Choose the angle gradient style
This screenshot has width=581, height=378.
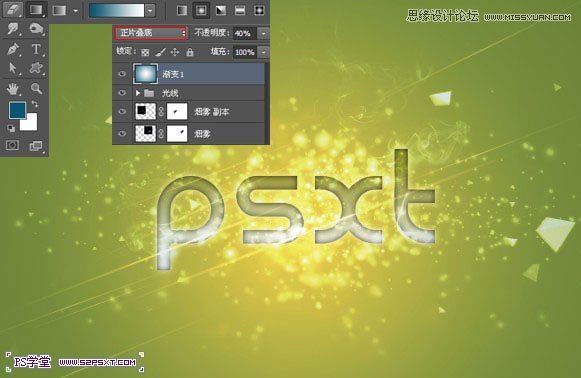pyautogui.click(x=221, y=10)
